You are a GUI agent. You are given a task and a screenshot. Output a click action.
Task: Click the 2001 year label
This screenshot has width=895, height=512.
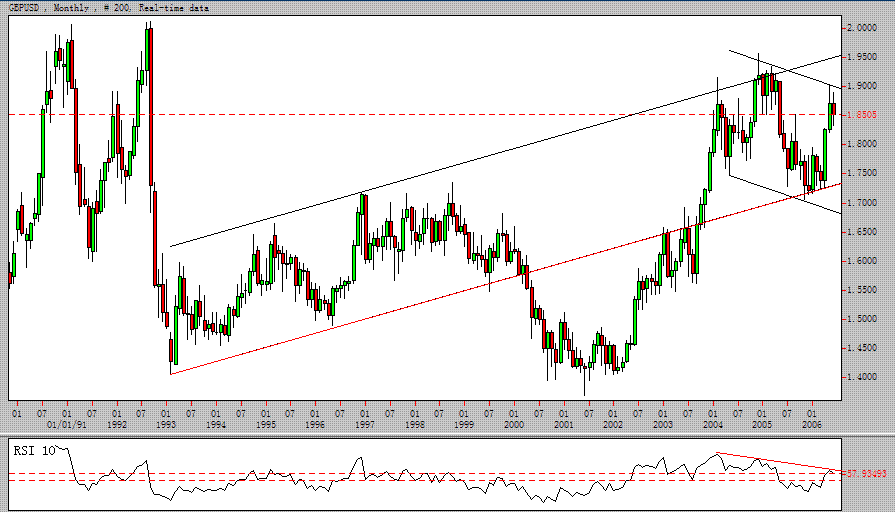(x=563, y=425)
